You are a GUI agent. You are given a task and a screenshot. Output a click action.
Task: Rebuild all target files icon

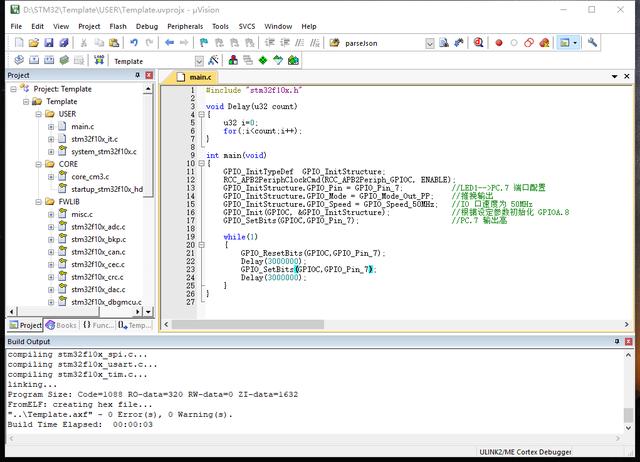pos(49,60)
